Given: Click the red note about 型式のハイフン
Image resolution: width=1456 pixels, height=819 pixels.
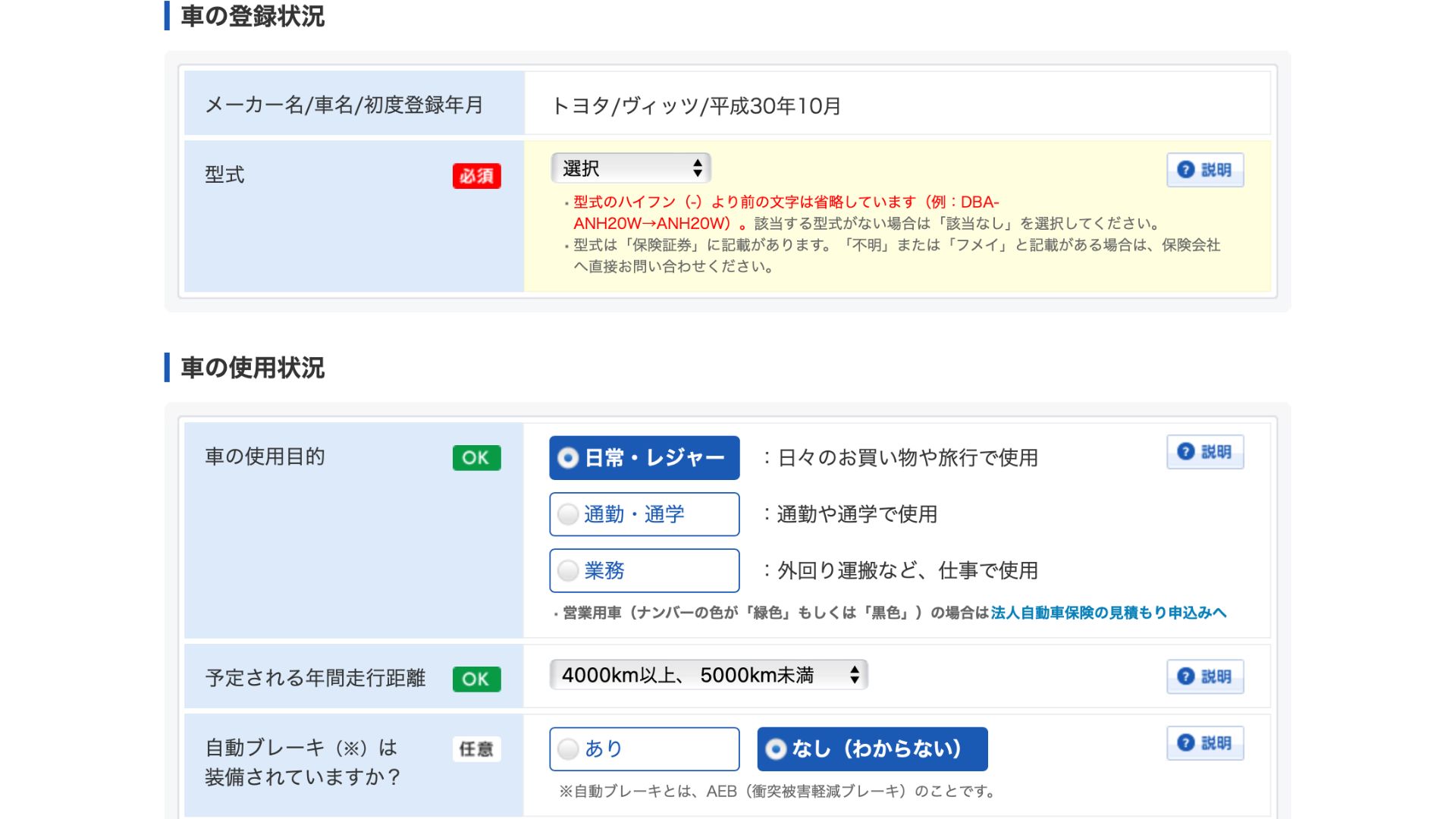Looking at the screenshot, I should 786,212.
